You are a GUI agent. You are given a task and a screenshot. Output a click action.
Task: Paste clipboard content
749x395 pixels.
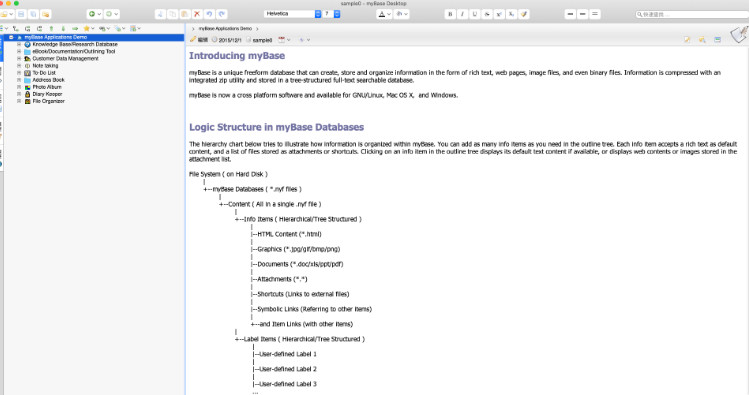[184, 14]
